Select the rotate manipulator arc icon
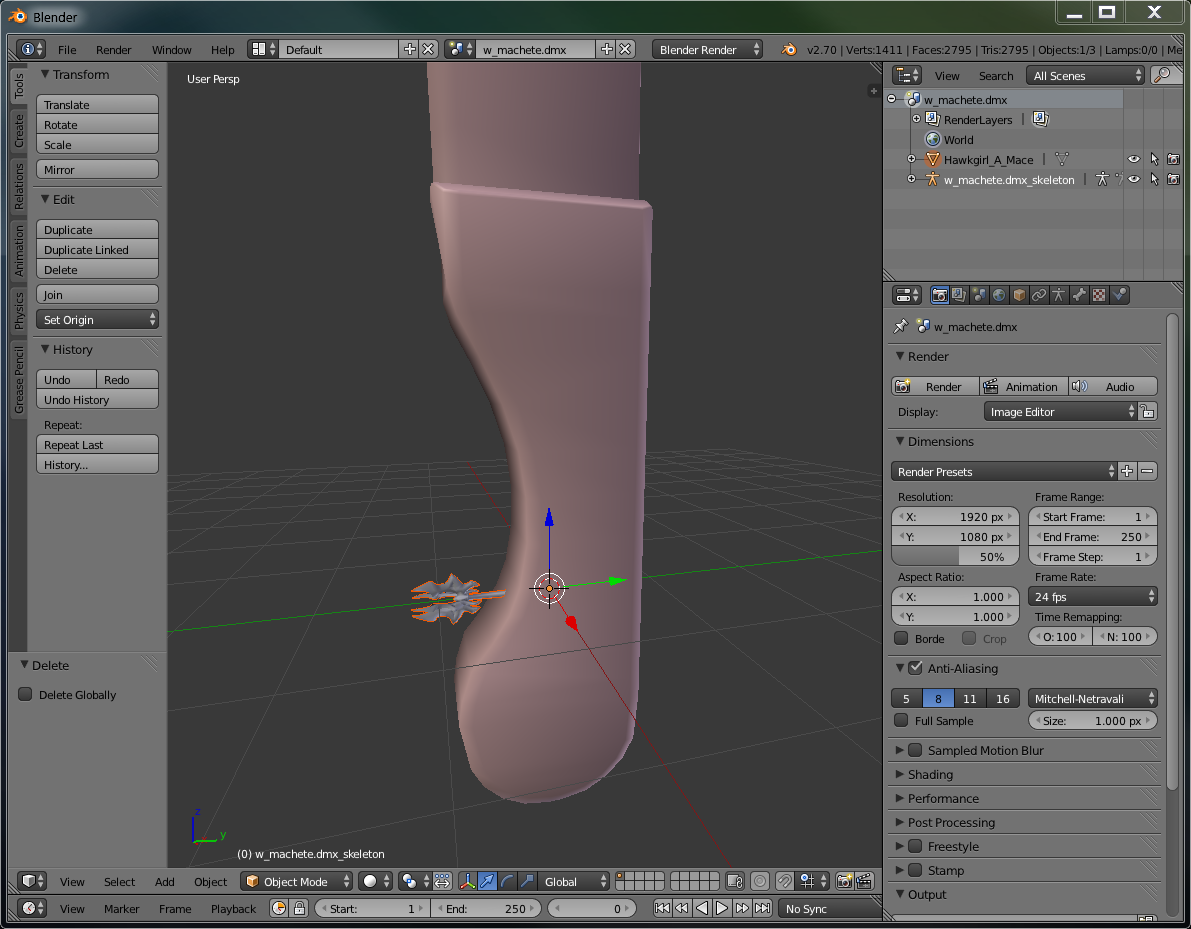The height and width of the screenshot is (929, 1191). [507, 881]
